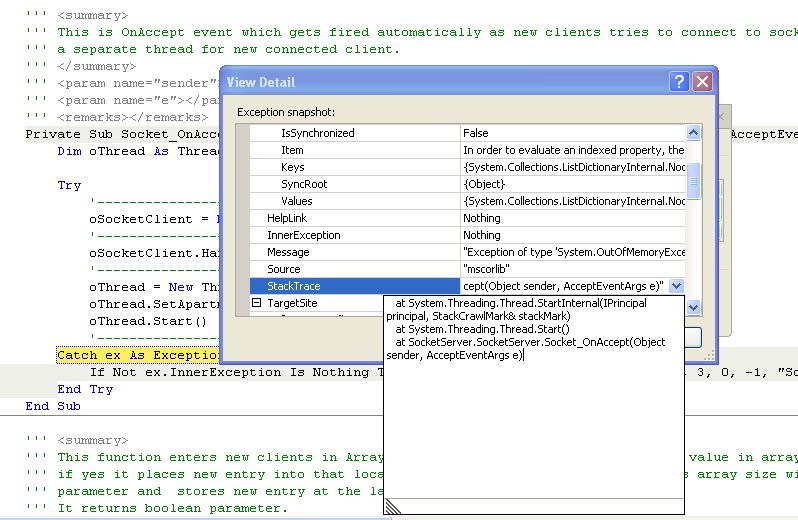Image resolution: width=798 pixels, height=520 pixels.
Task: Open the StackTrace value dropdown arrow
Action: 676,286
